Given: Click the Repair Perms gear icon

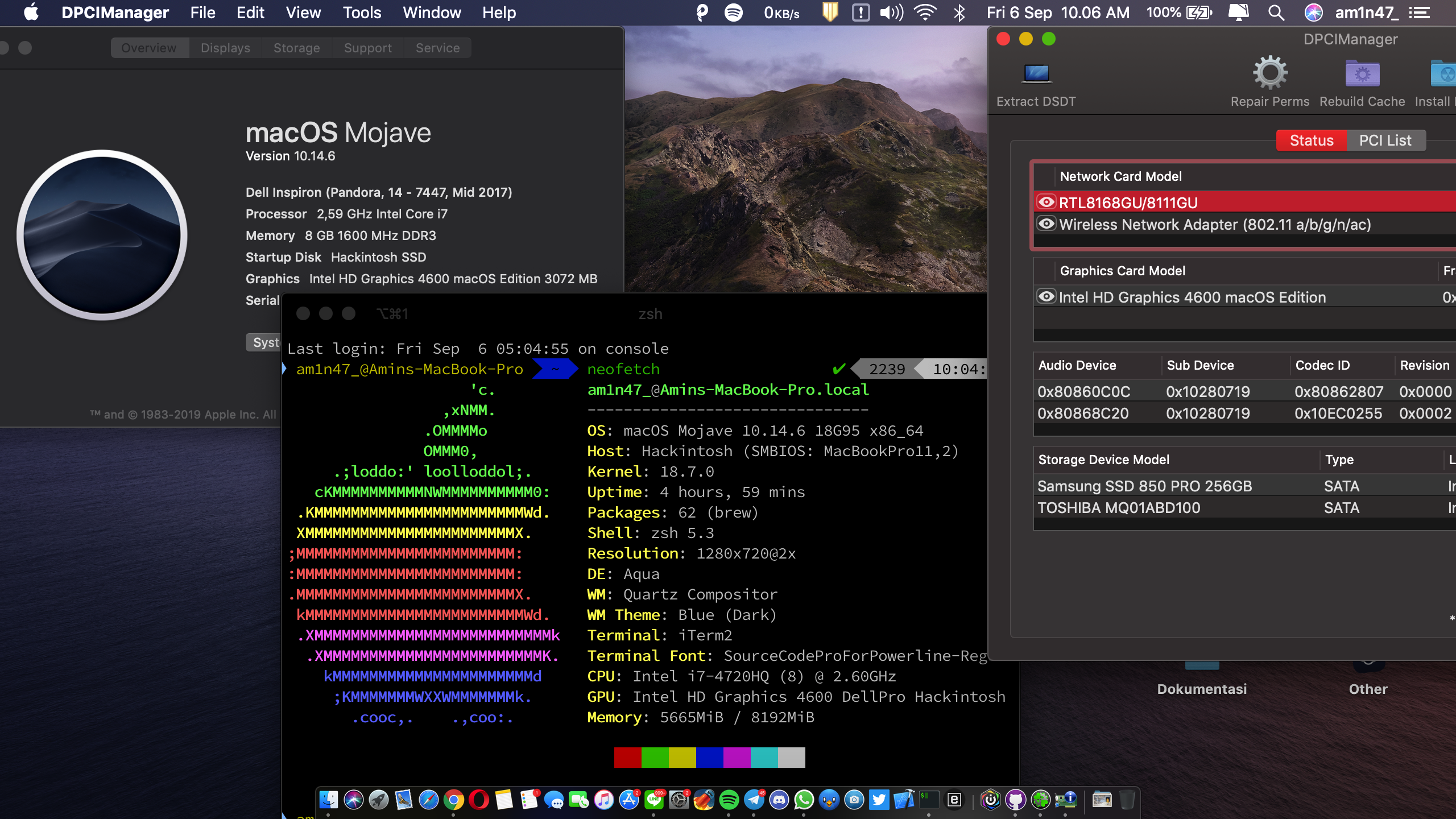Looking at the screenshot, I should point(1269,73).
